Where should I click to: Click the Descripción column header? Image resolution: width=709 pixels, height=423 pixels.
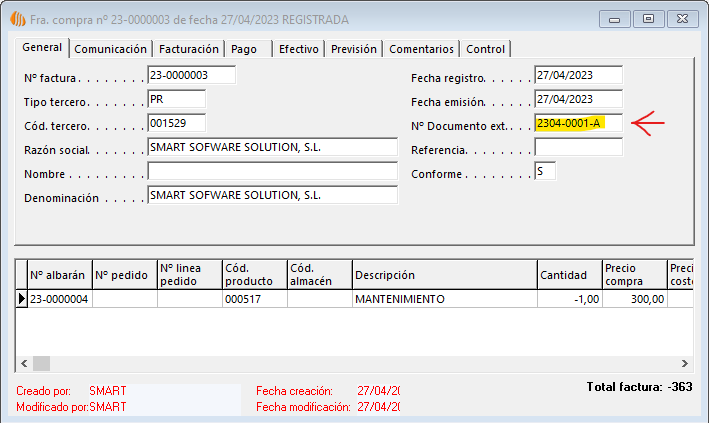pyautogui.click(x=443, y=275)
